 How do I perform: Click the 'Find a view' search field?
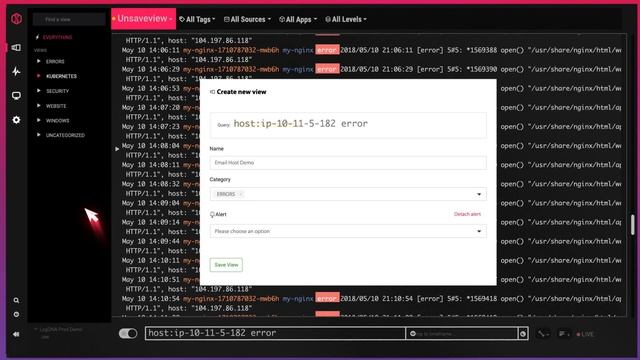coord(69,19)
